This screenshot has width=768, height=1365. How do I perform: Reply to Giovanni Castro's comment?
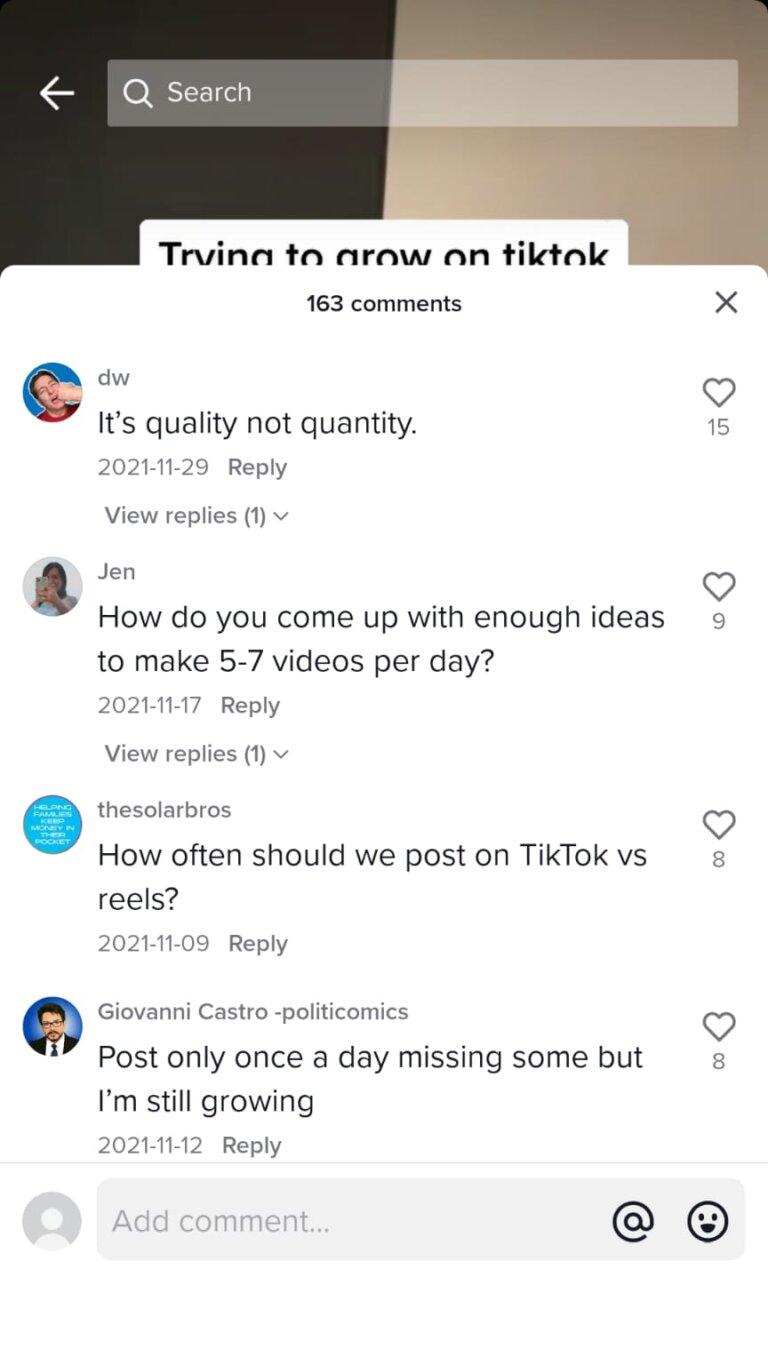pos(251,1145)
